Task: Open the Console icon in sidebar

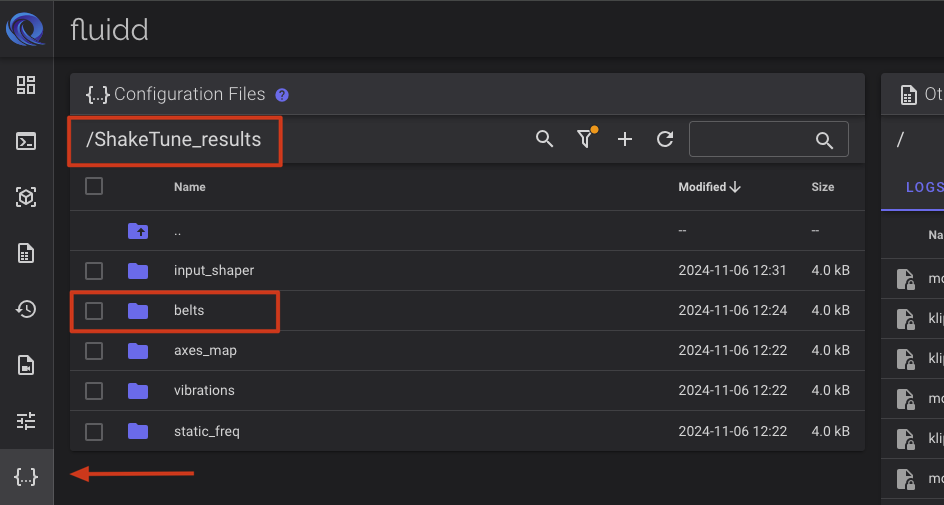Action: click(x=26, y=141)
